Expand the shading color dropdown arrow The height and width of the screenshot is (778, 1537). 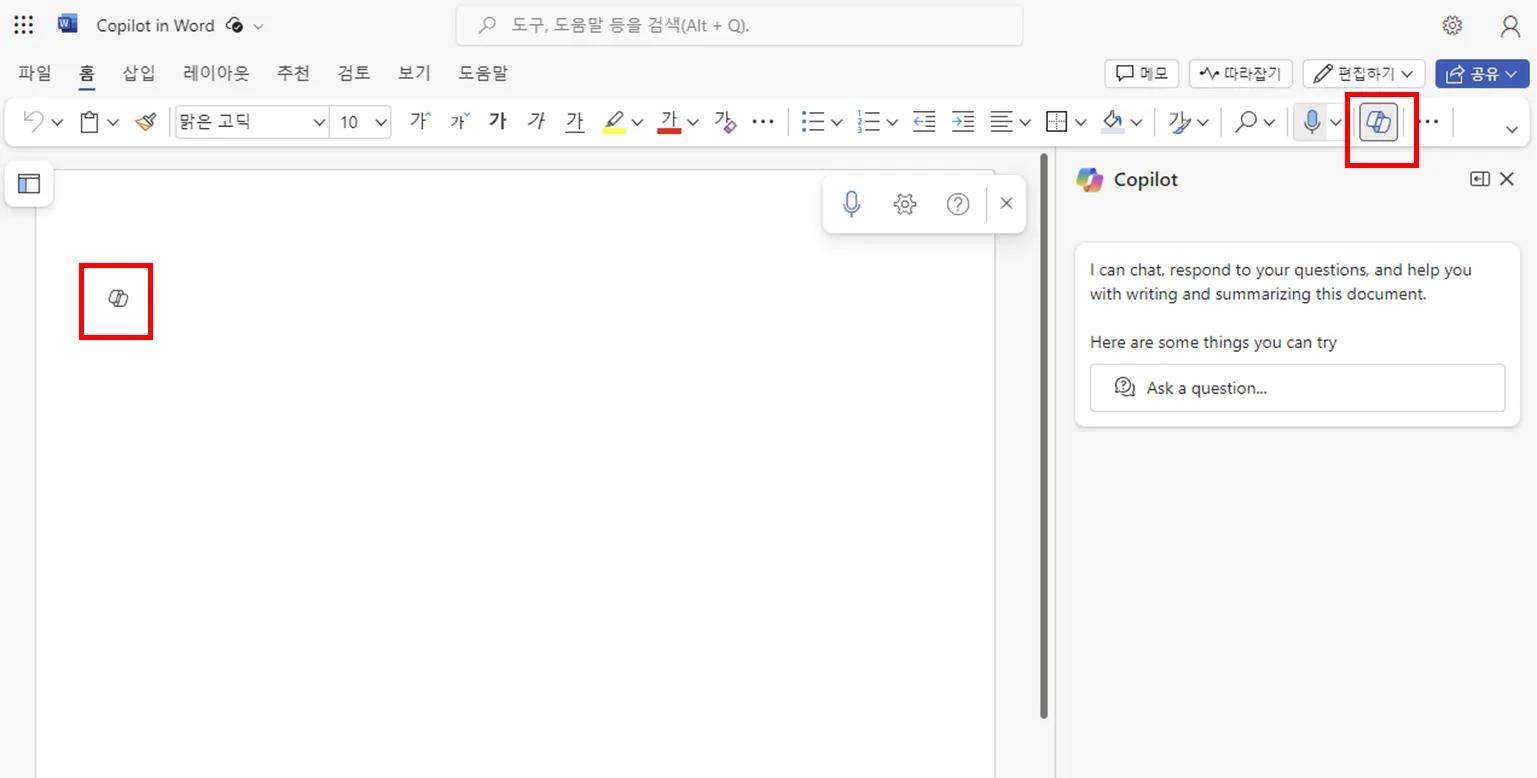pos(1136,123)
